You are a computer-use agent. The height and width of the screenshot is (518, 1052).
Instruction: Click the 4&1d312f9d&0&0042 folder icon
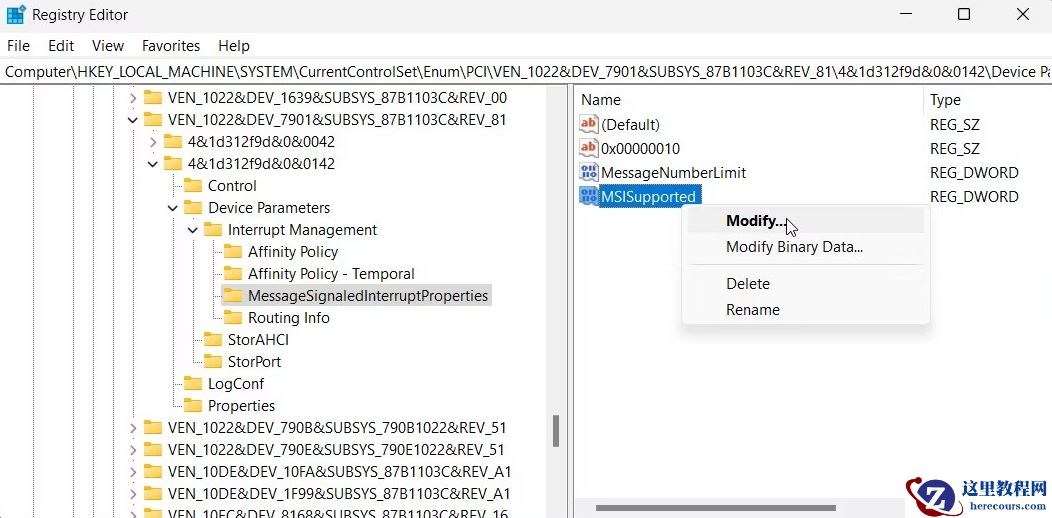point(173,142)
